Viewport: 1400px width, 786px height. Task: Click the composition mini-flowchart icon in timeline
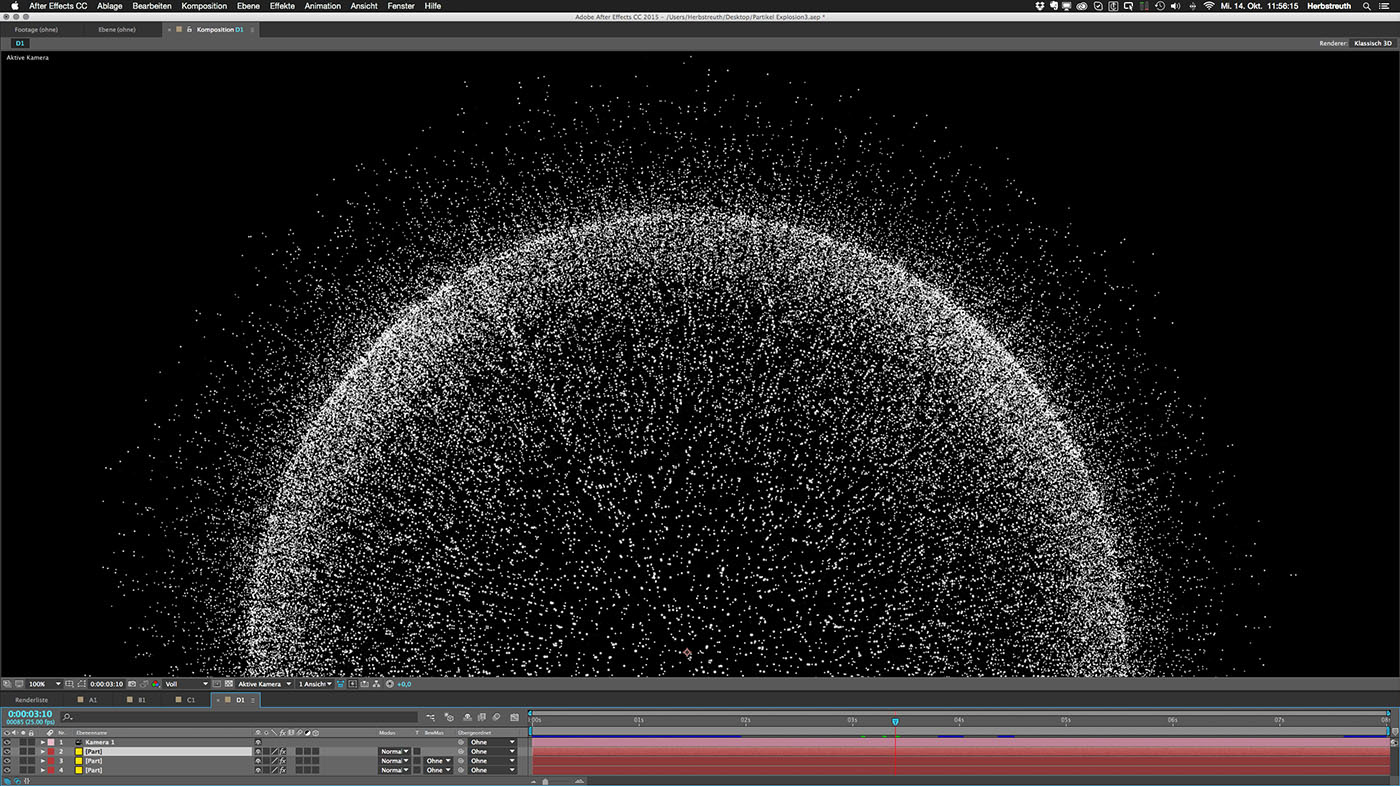click(430, 717)
